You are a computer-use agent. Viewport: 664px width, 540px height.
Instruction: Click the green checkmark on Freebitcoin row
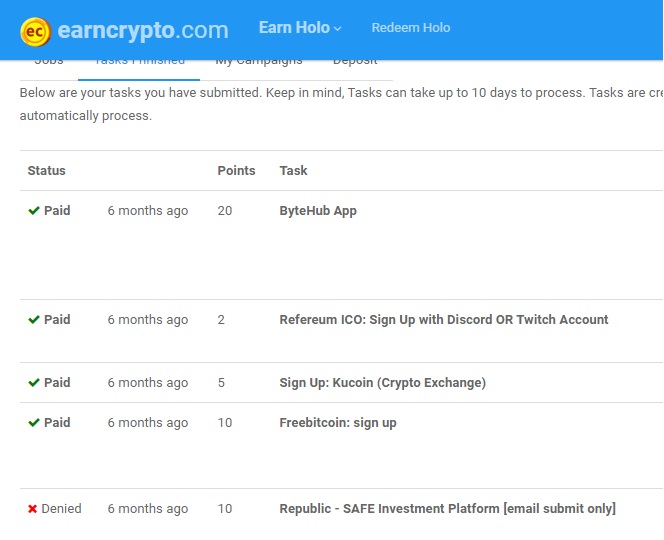[x=34, y=423]
